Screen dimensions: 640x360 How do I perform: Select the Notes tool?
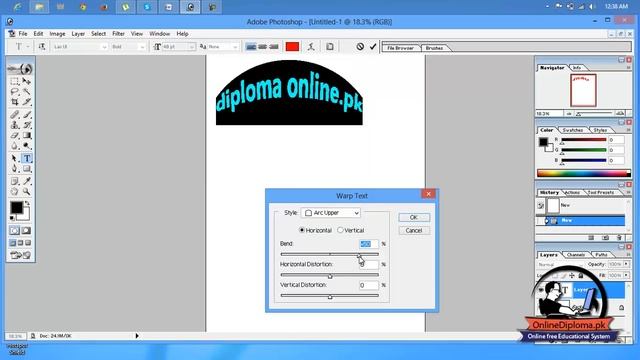(x=15, y=181)
